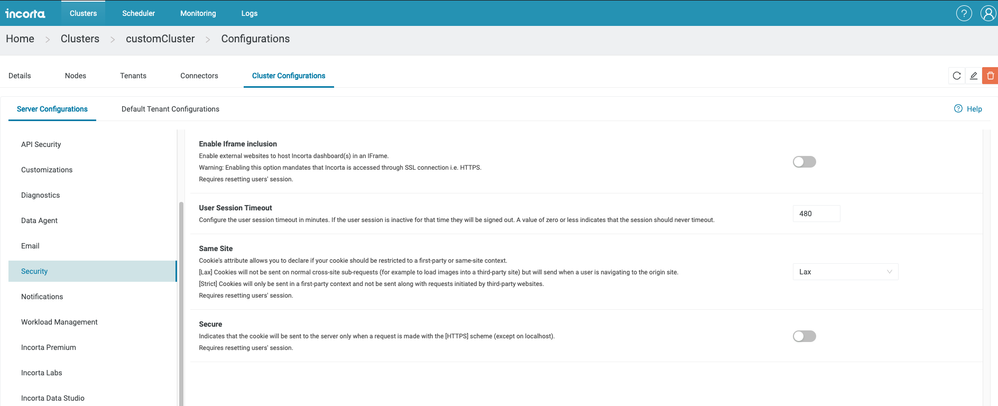
Task: Select Workload Management in sidebar
Action: 59,322
